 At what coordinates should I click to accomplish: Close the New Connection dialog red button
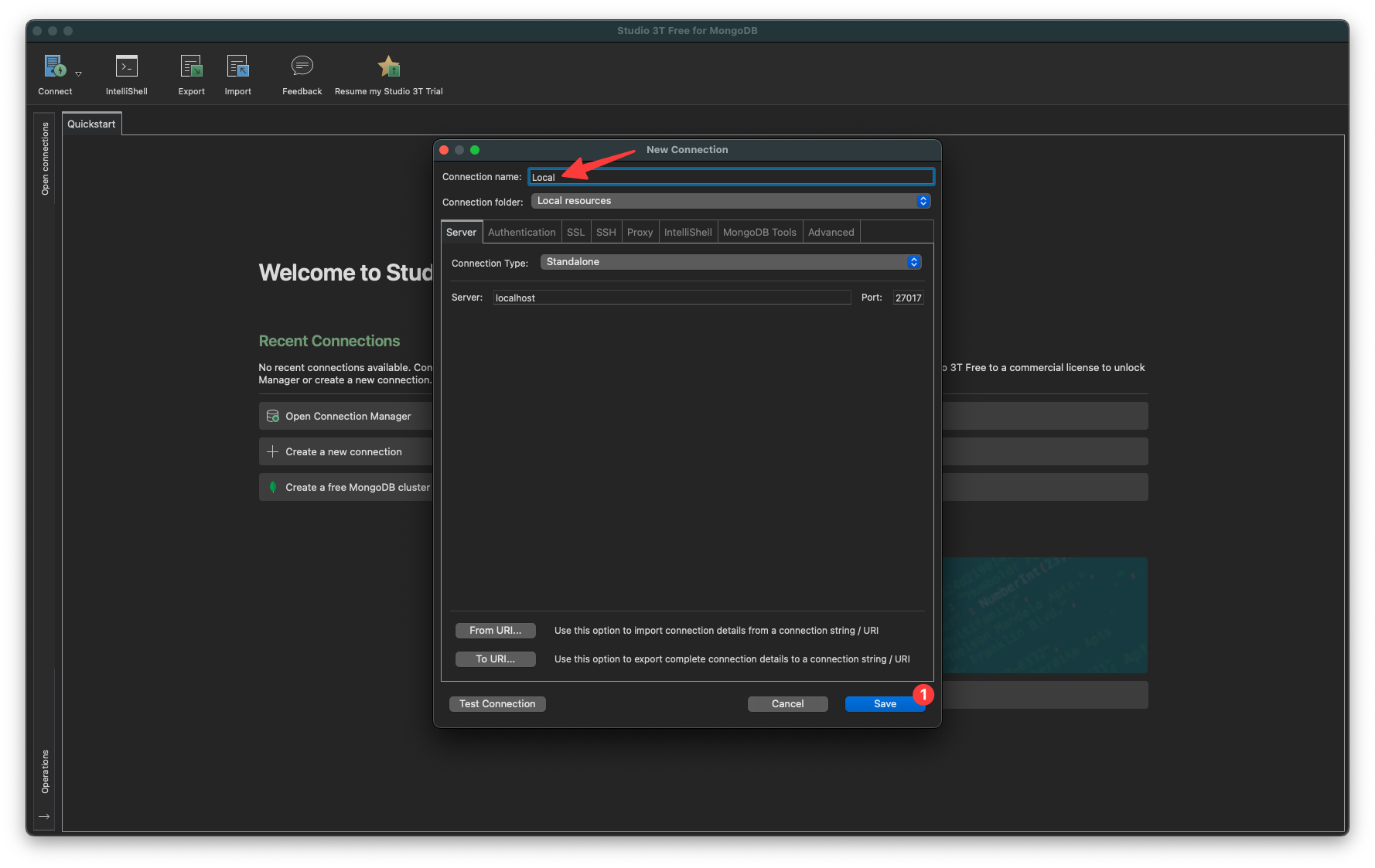pos(444,150)
